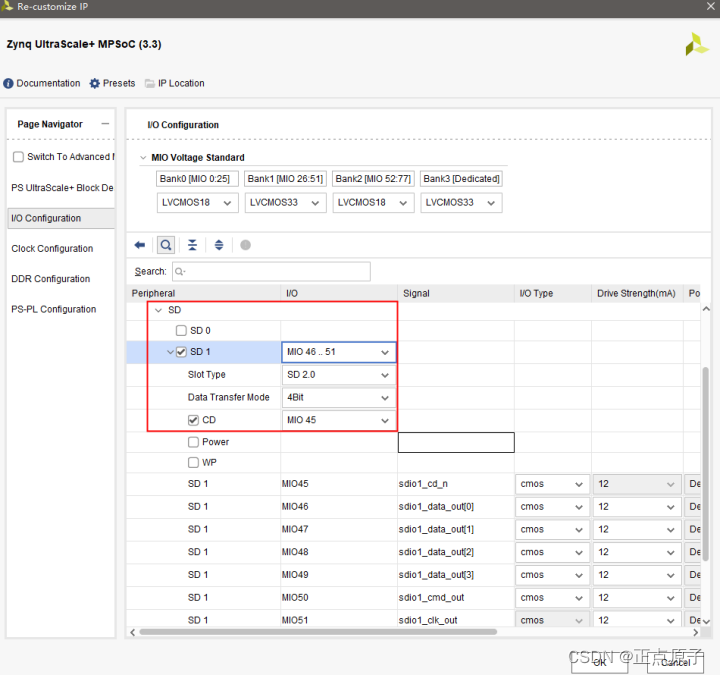Screen dimensions: 720x675
Task: Open PS-PL Configuration page
Action: 54,309
